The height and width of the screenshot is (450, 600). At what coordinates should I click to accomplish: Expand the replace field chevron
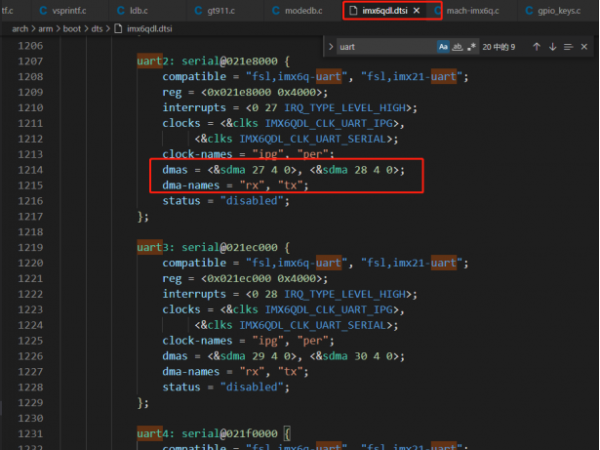[330, 46]
